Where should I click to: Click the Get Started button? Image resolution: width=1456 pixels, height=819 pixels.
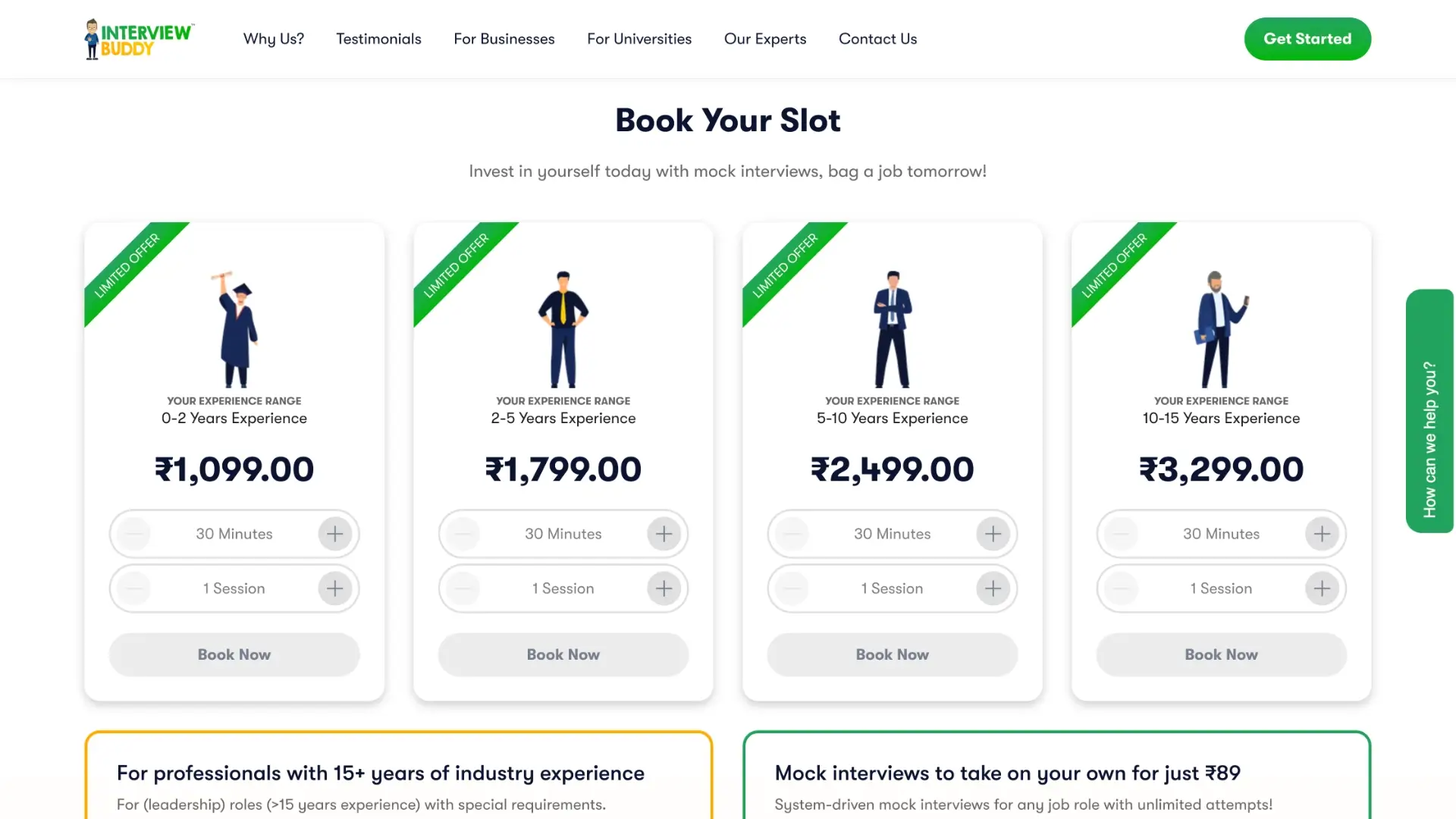pyautogui.click(x=1307, y=39)
